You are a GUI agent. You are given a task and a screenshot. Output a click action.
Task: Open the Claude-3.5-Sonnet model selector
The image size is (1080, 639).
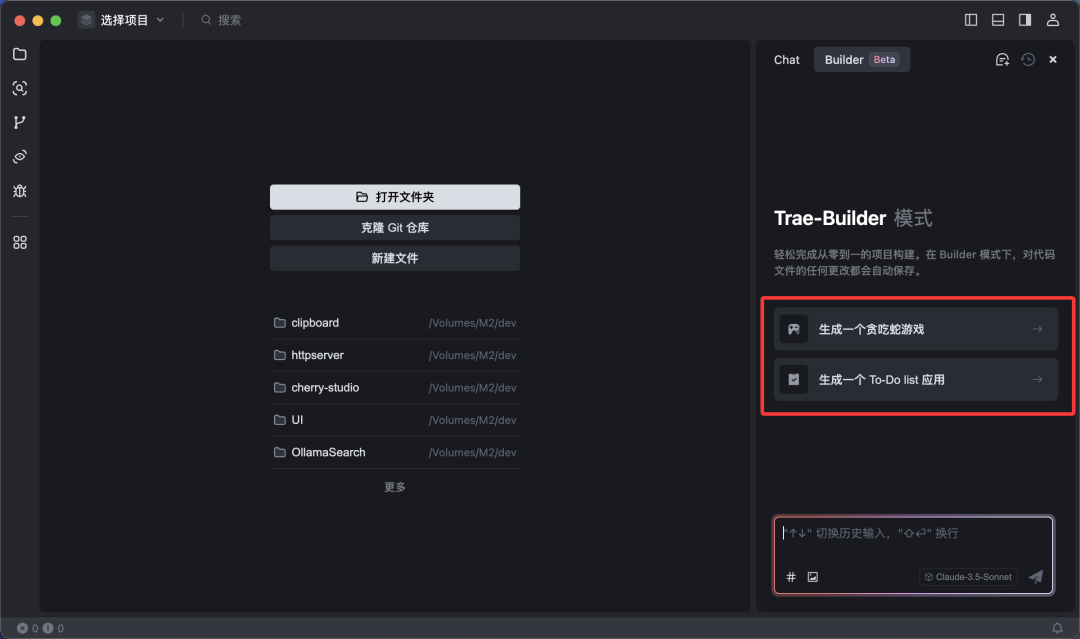[968, 577]
